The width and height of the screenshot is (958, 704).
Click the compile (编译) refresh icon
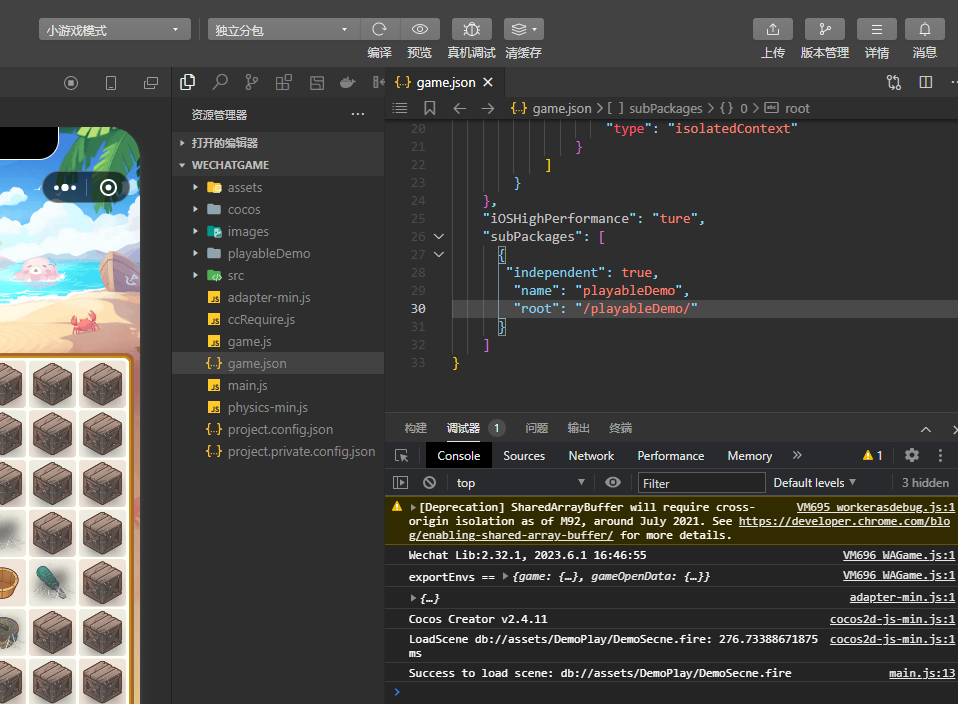pyautogui.click(x=379, y=30)
